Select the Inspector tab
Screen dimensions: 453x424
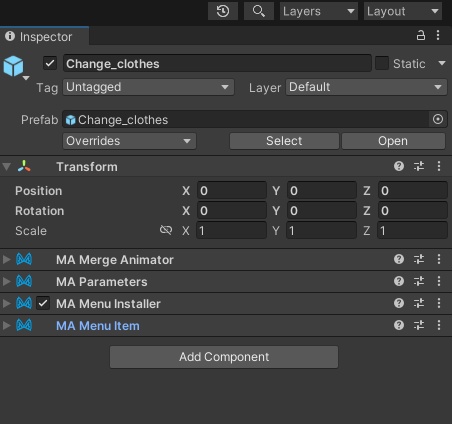point(45,36)
